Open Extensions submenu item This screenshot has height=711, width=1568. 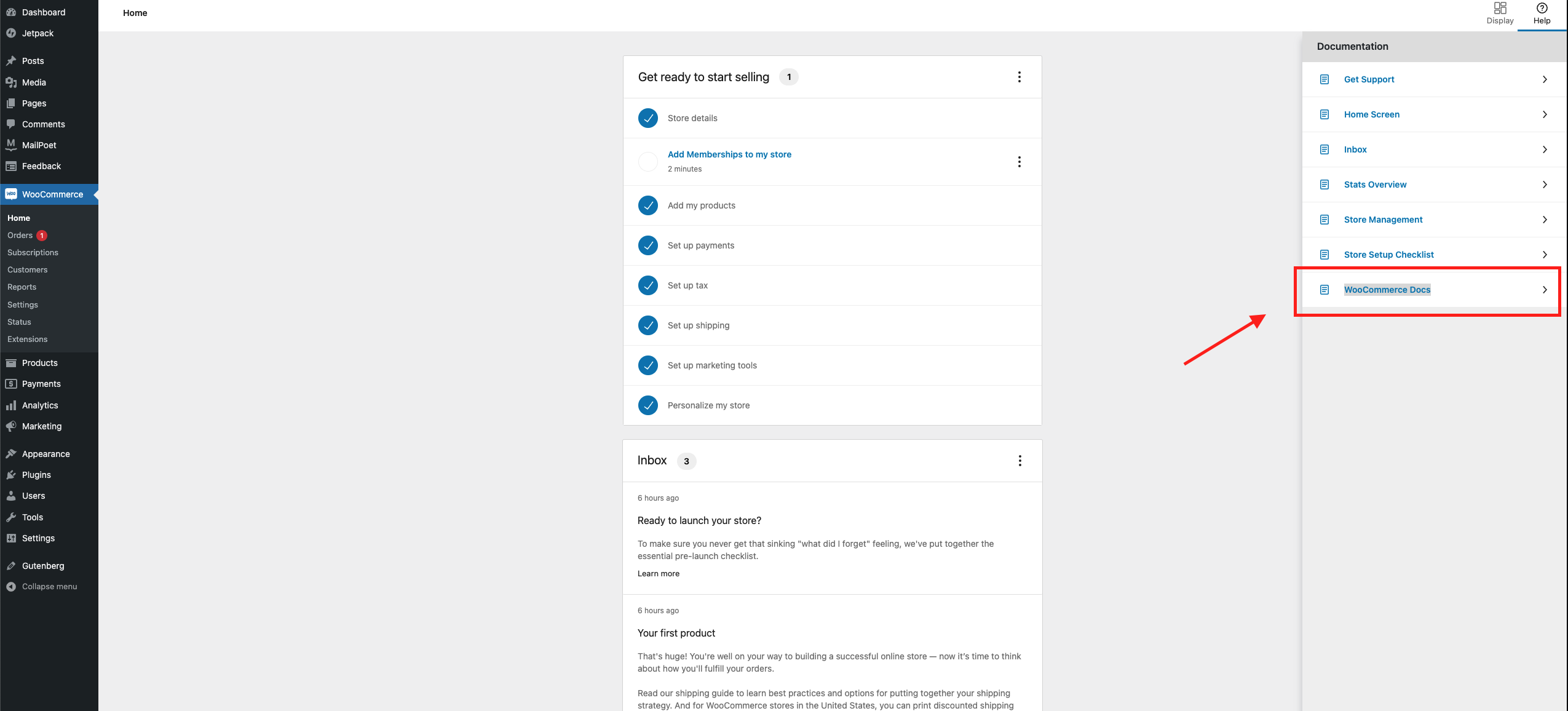click(27, 340)
